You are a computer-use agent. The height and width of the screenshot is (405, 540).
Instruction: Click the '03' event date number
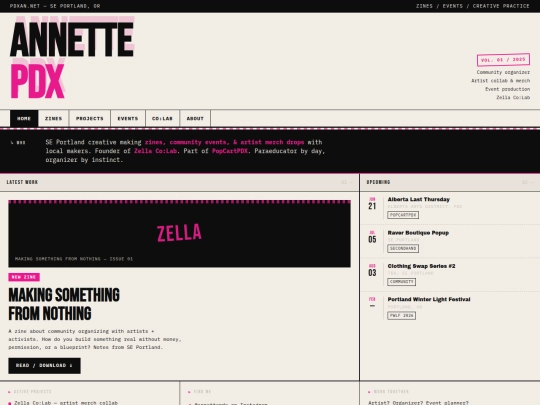pos(372,273)
